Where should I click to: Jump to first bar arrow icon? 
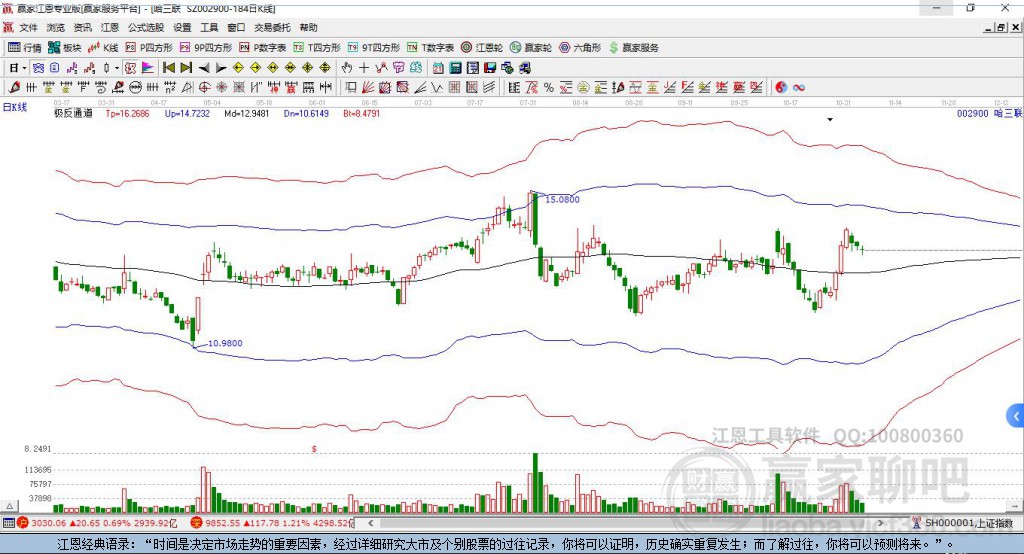pos(168,67)
